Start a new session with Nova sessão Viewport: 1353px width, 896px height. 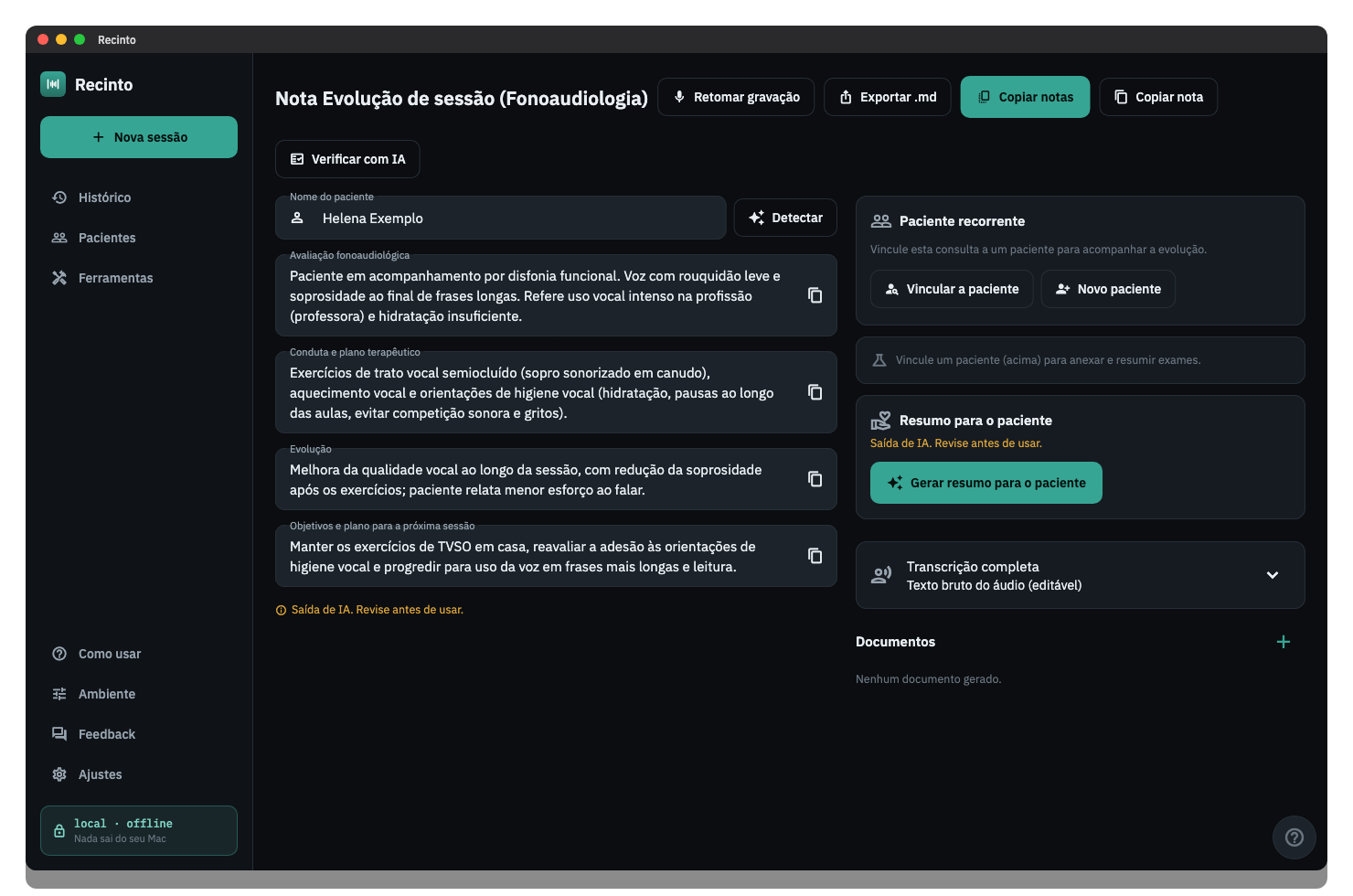tap(139, 137)
